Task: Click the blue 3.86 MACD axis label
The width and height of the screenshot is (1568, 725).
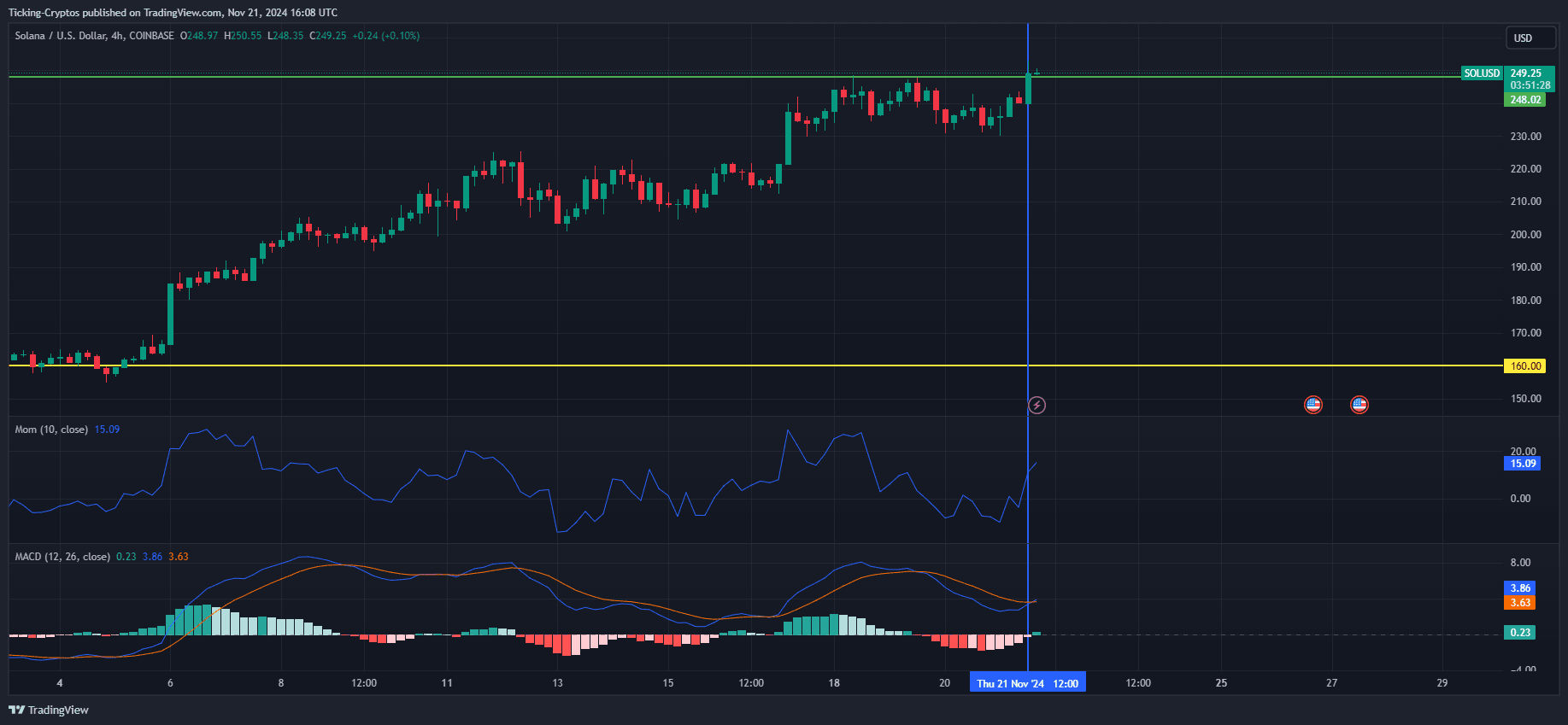Action: [1519, 588]
